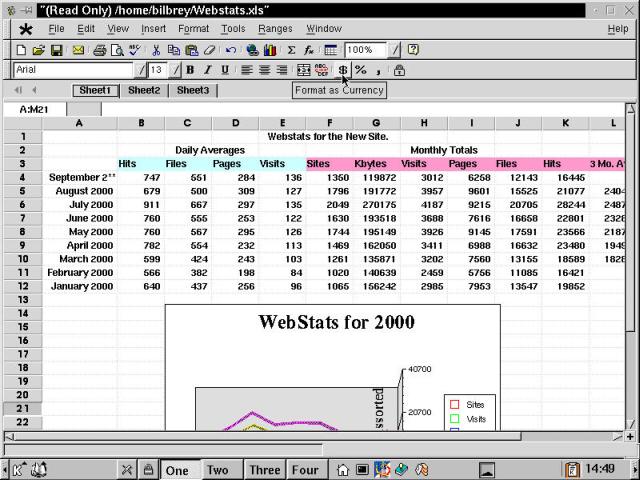Switch to virtual desktop Three
The image size is (640, 480).
pos(265,470)
